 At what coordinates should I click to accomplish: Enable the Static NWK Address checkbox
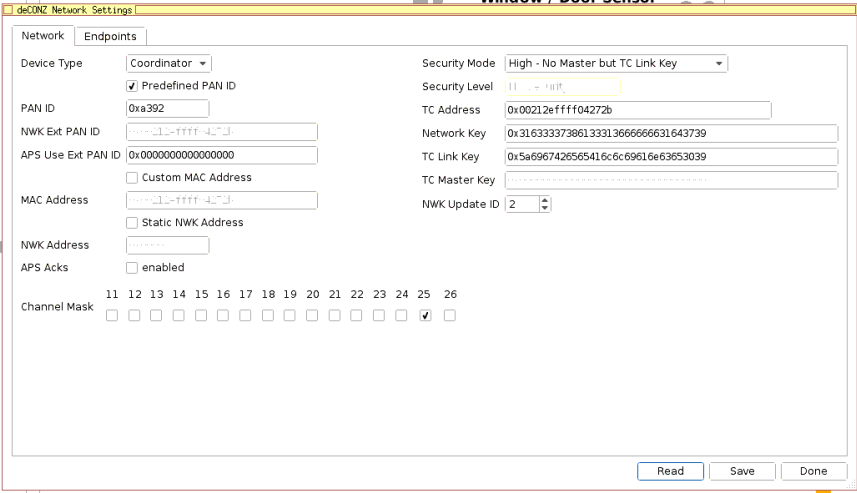[132, 222]
